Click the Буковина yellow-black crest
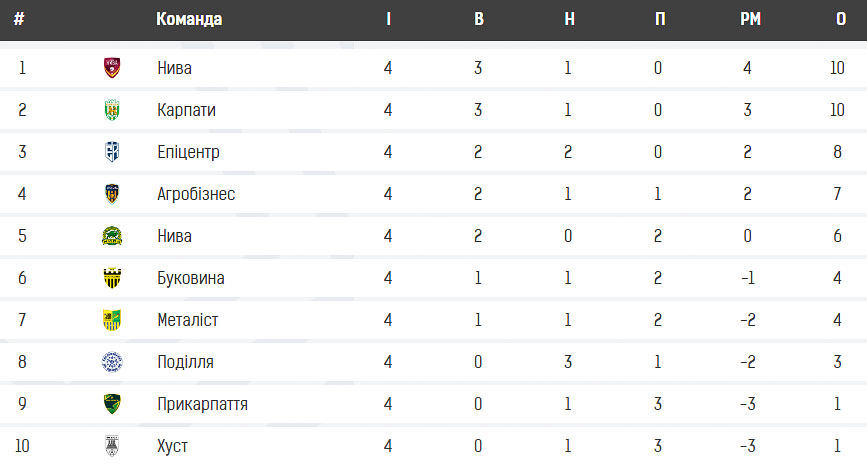 point(112,278)
